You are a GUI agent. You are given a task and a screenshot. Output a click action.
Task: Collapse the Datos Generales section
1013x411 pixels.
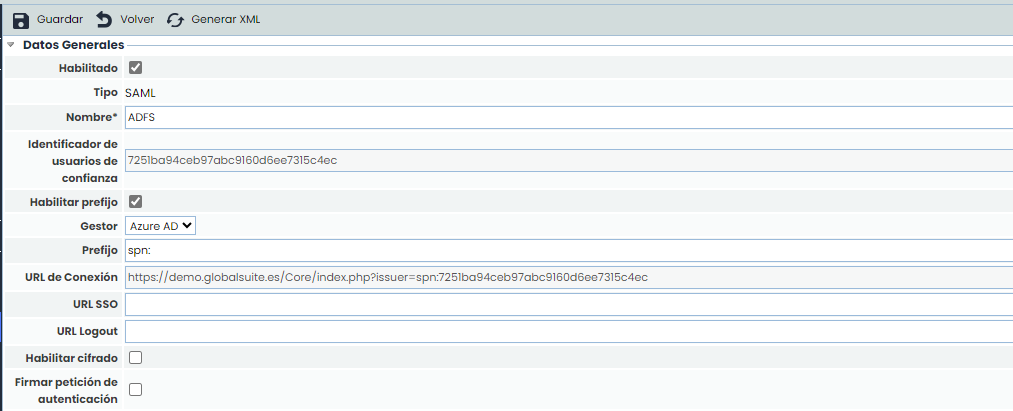(11, 45)
